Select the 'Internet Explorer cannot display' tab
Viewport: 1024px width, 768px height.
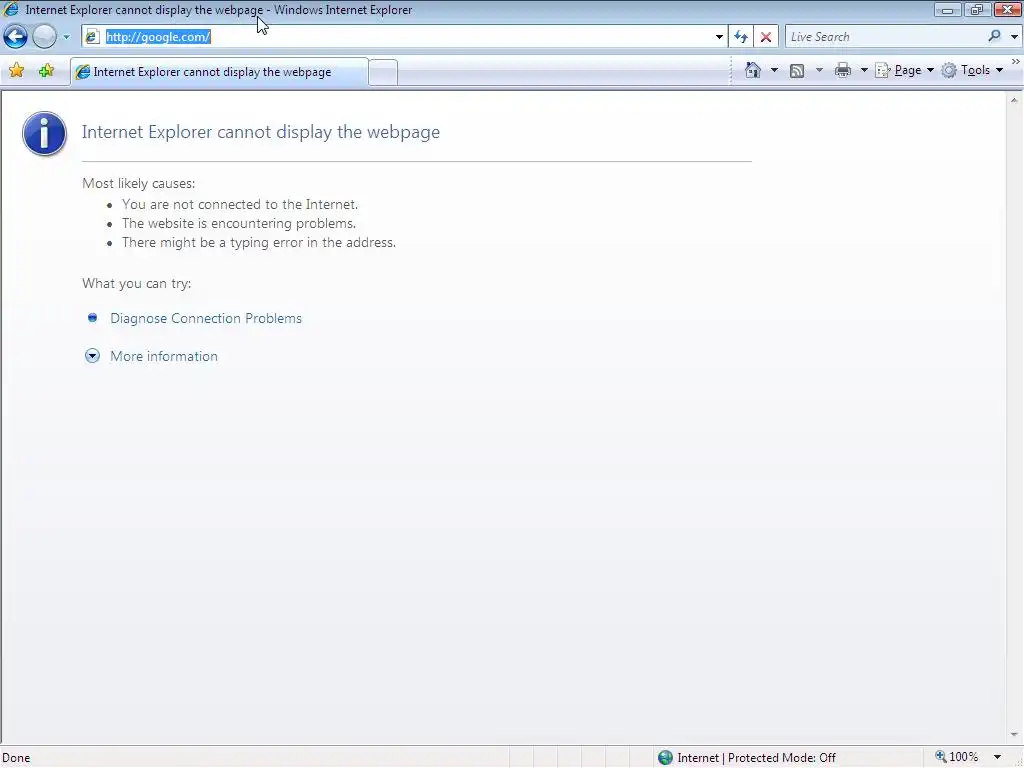(219, 72)
